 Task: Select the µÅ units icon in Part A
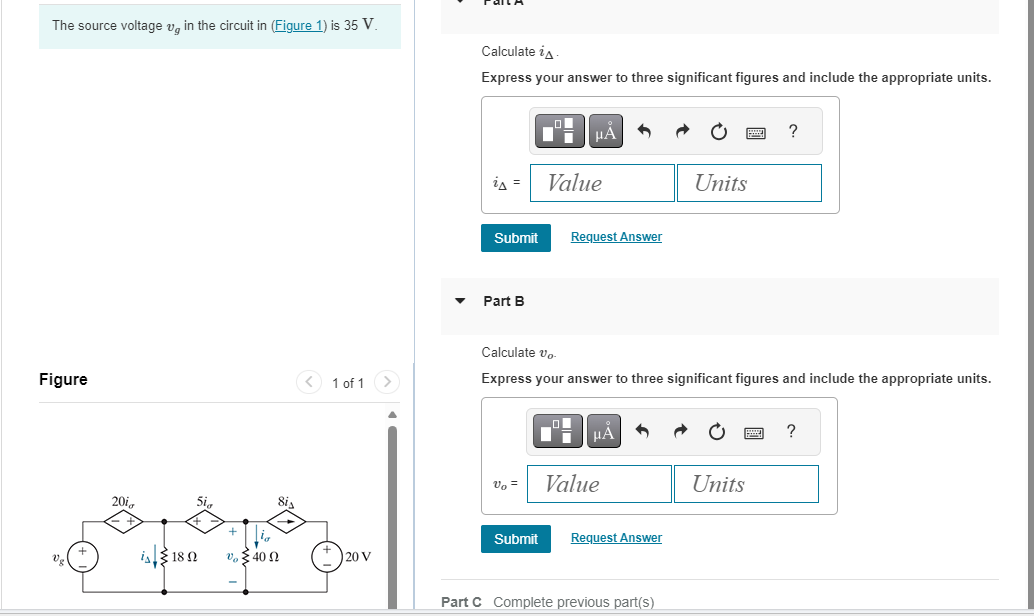606,130
